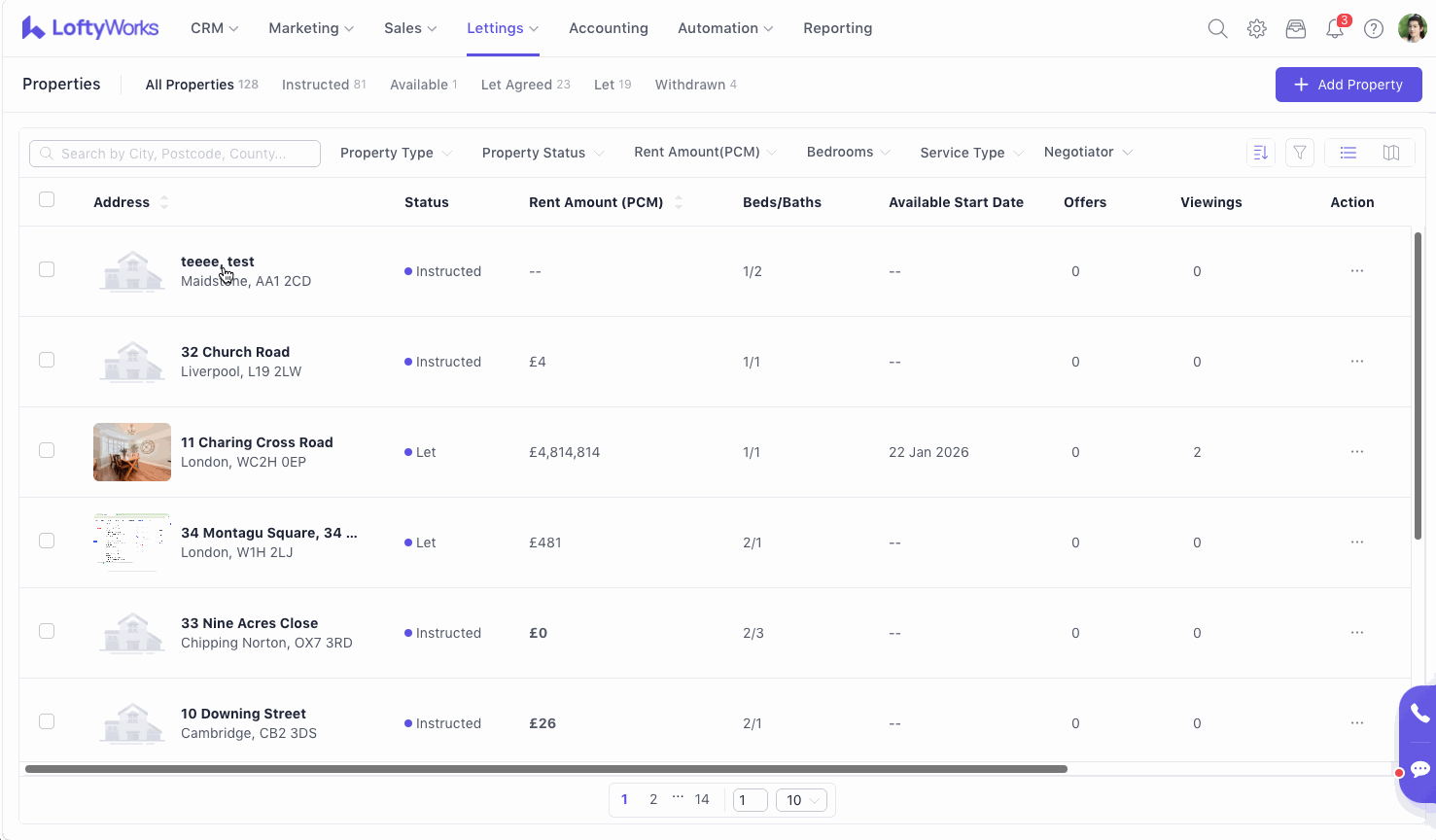Screen dimensions: 1436x840
Task: Open the sort order icon
Action: click(1261, 153)
